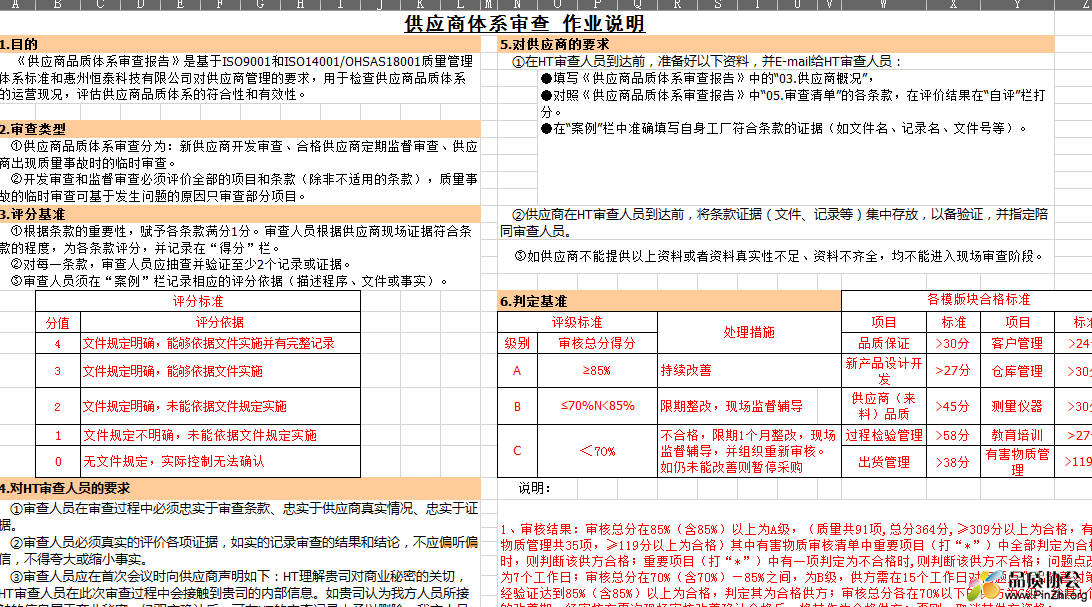Select score cell 2 in 分值 column

click(x=58, y=406)
